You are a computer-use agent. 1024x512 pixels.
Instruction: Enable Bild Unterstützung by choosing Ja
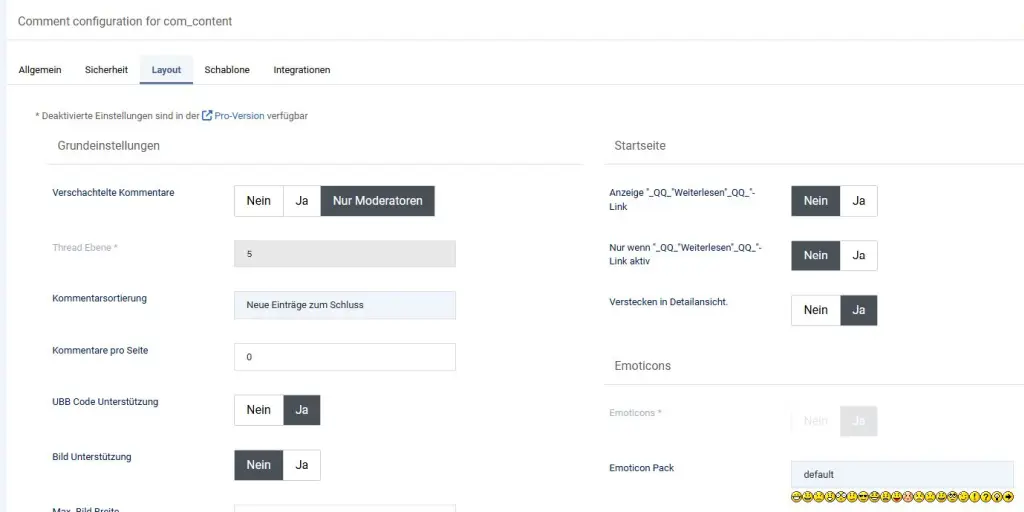(301, 465)
